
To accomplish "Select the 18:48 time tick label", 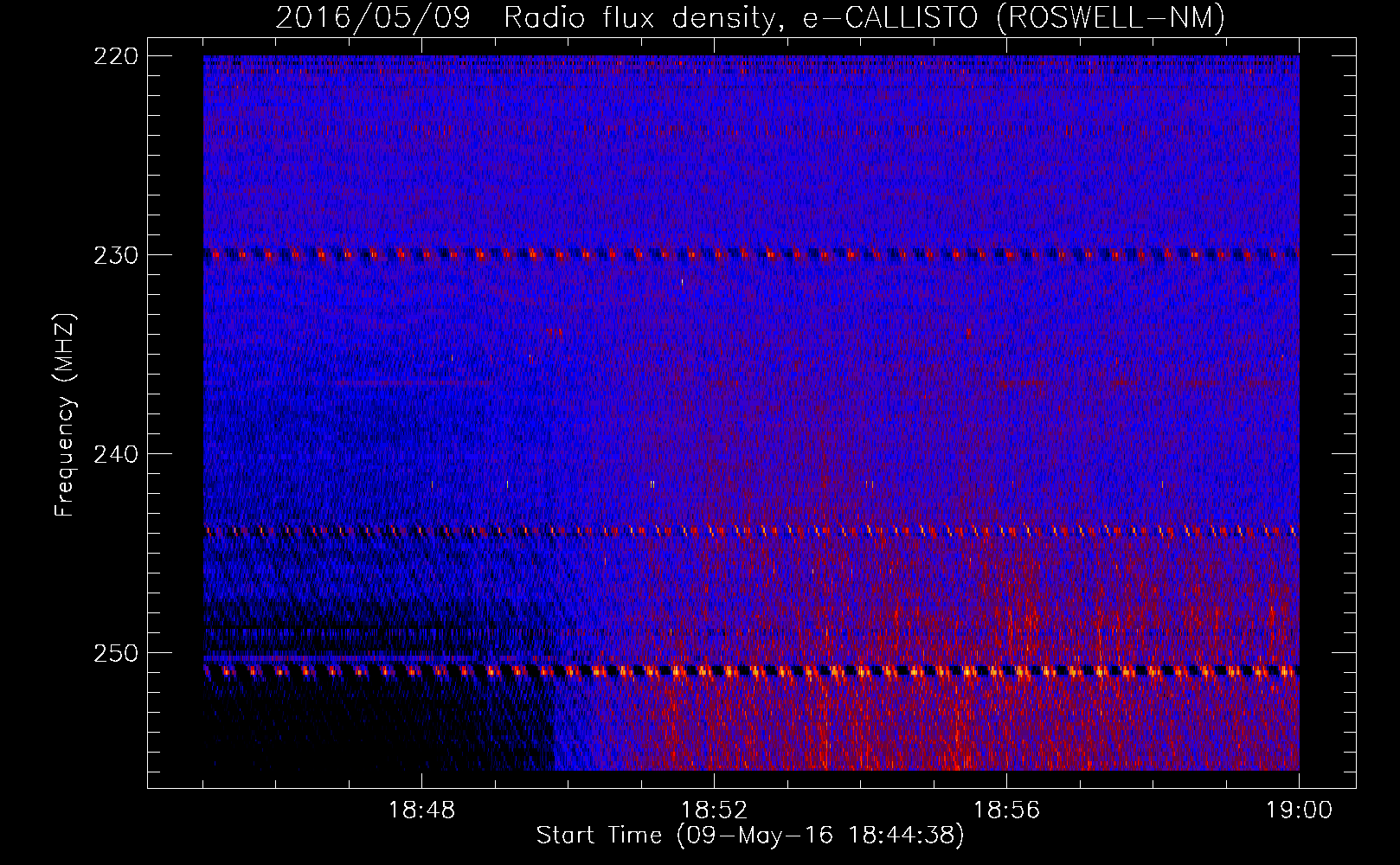I will click(x=421, y=811).
